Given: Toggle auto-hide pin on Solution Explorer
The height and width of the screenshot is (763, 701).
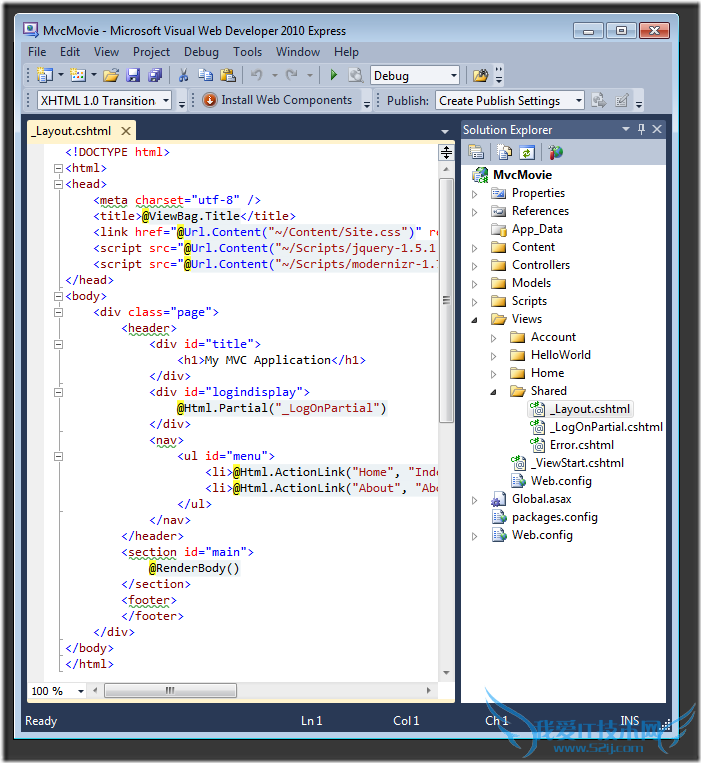Looking at the screenshot, I should click(x=641, y=129).
